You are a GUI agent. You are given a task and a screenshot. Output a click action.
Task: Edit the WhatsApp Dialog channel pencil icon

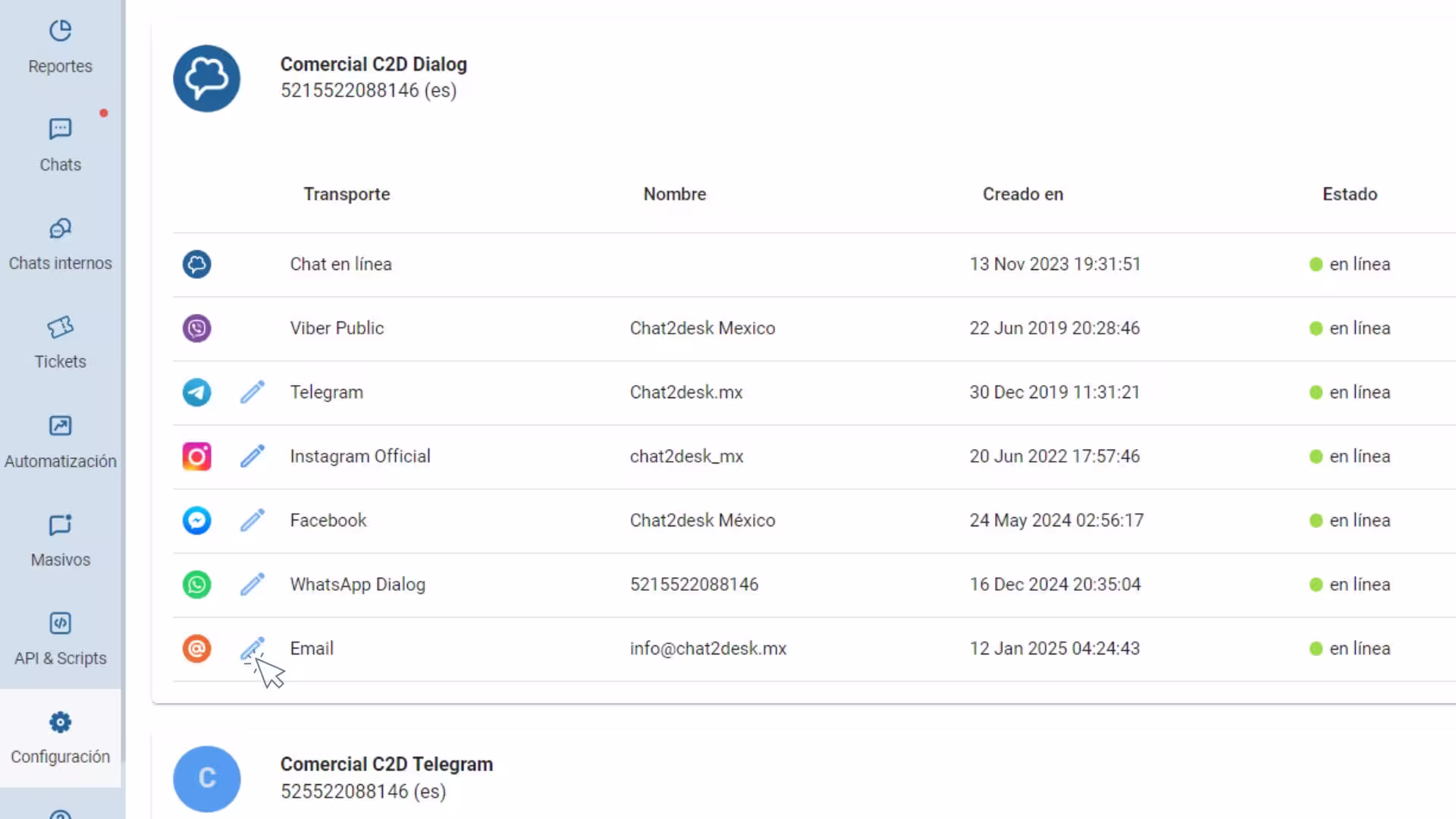click(x=253, y=585)
